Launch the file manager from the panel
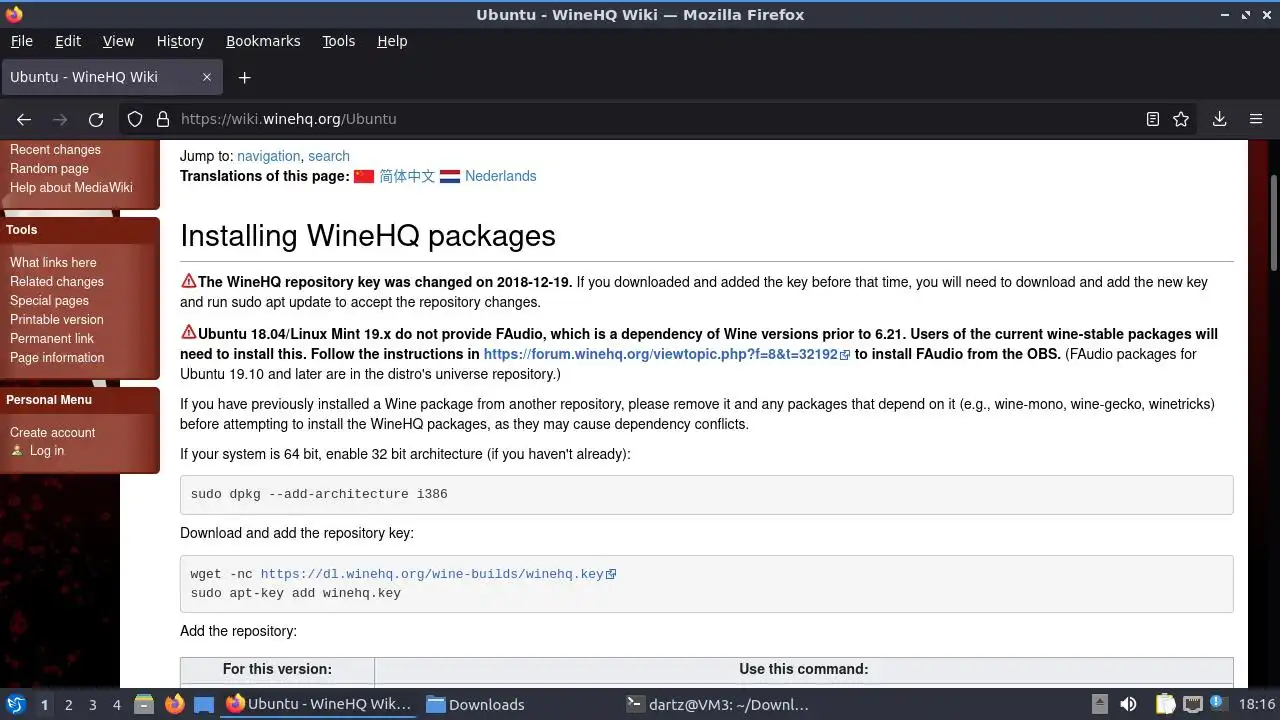Image resolution: width=1280 pixels, height=720 pixels. 143,704
